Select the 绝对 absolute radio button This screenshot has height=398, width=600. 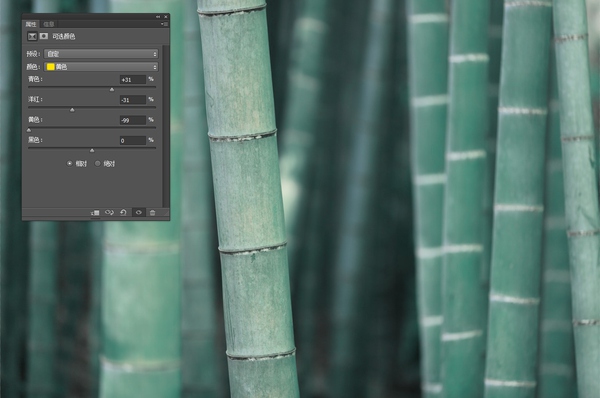coord(98,163)
